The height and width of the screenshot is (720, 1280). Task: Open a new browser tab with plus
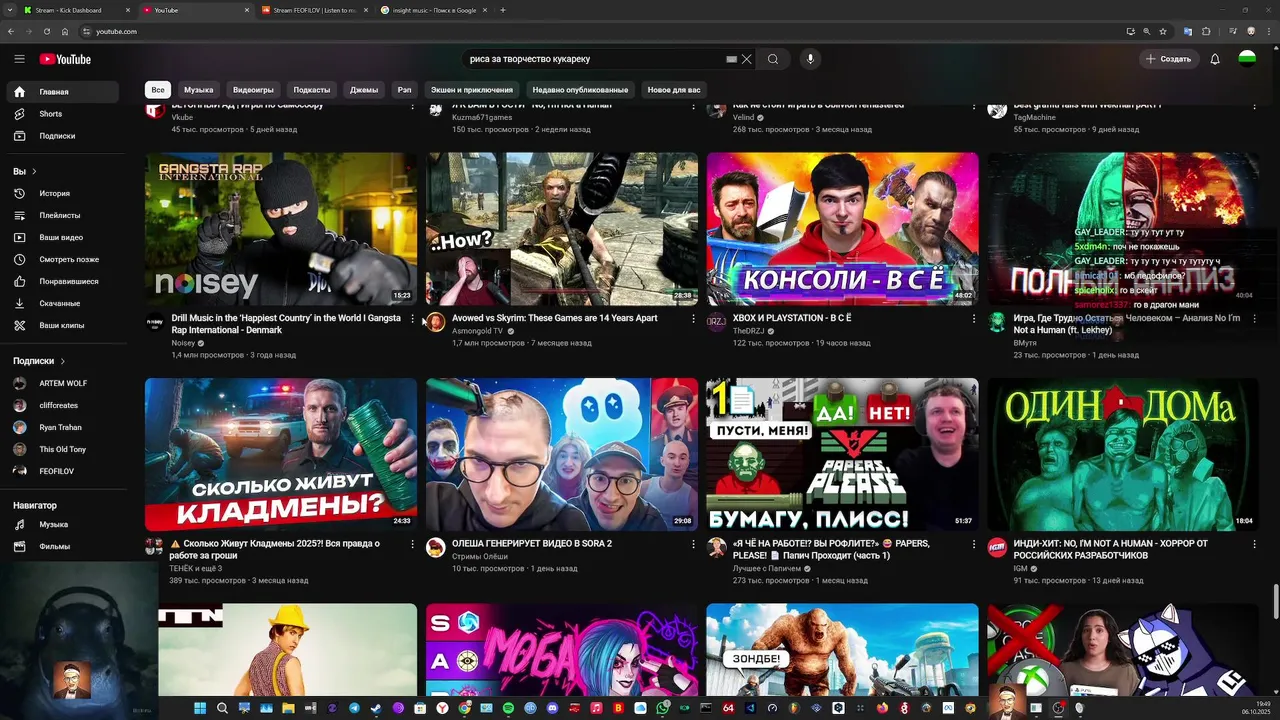[503, 10]
